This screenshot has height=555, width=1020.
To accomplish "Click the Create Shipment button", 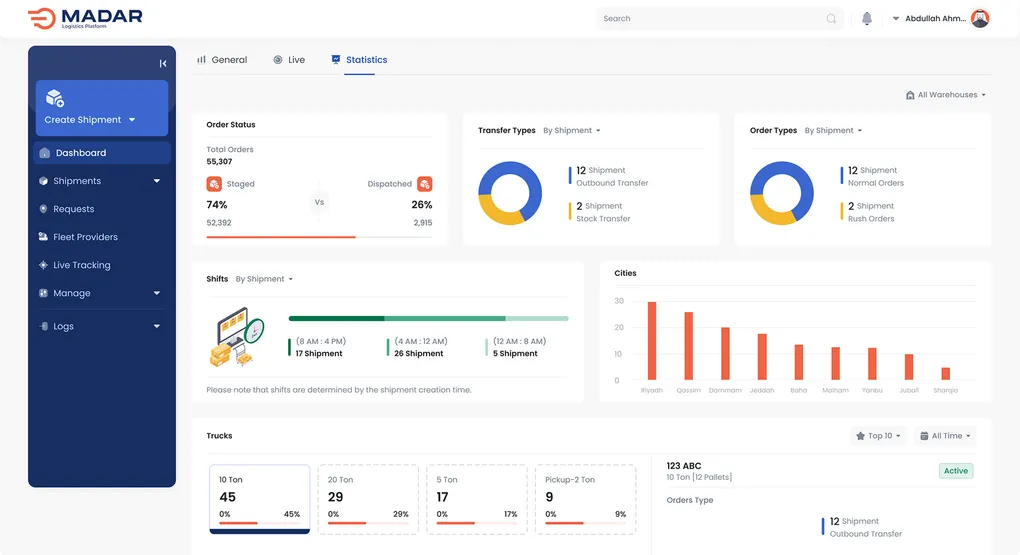I will (x=101, y=108).
